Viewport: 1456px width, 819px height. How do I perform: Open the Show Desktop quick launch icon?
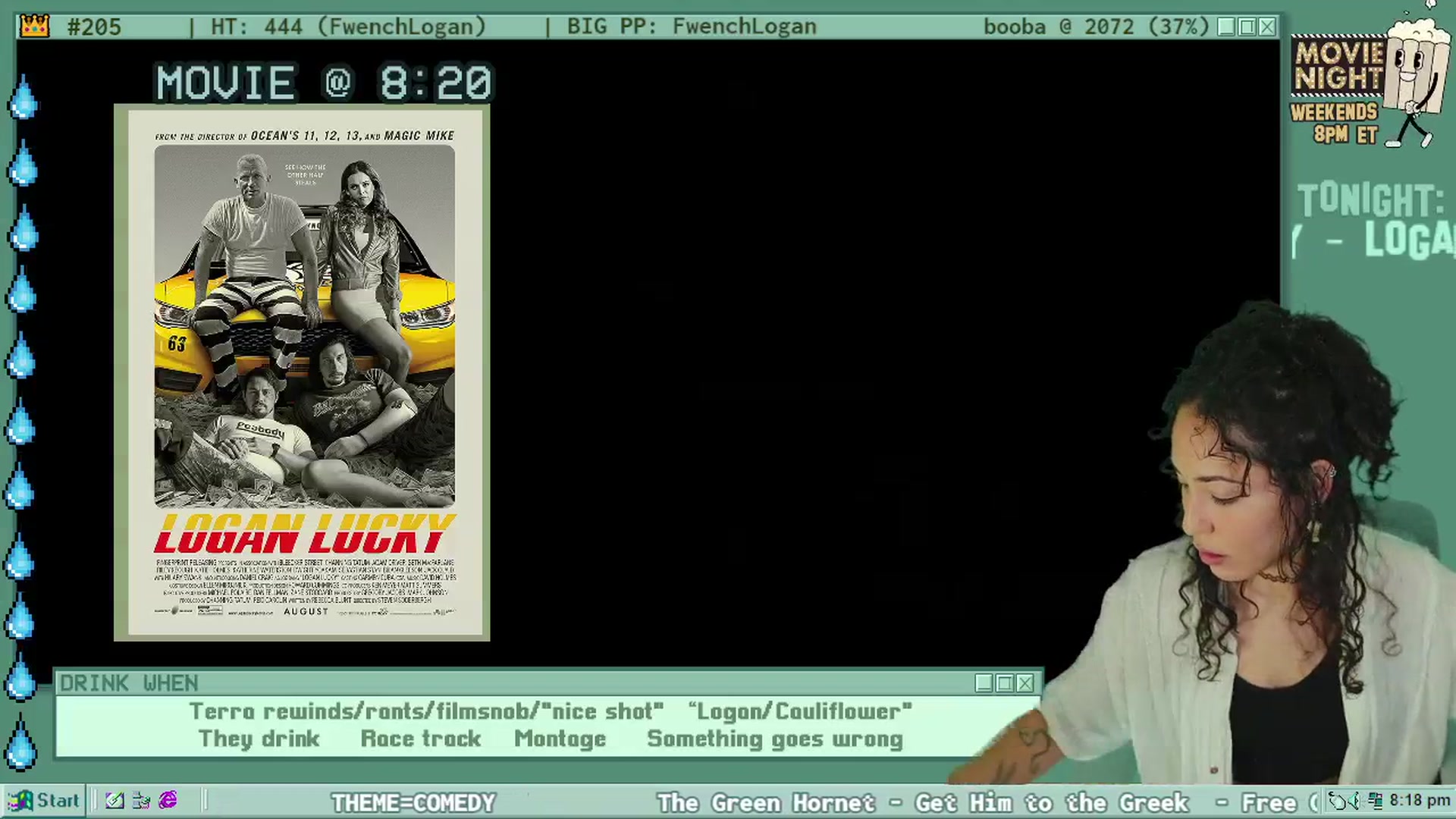click(x=115, y=801)
